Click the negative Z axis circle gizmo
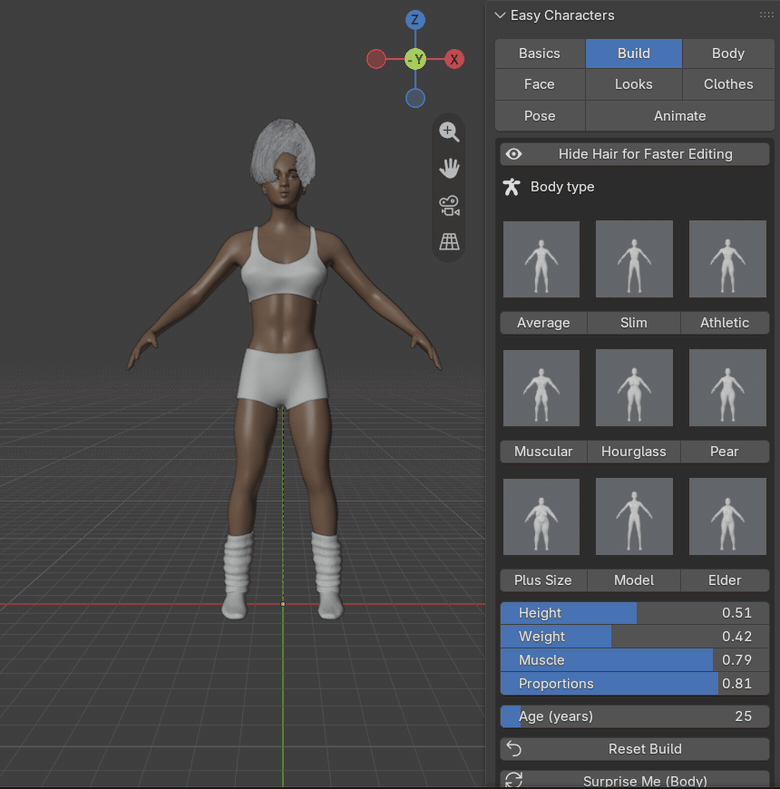The height and width of the screenshot is (789, 780). [x=415, y=98]
